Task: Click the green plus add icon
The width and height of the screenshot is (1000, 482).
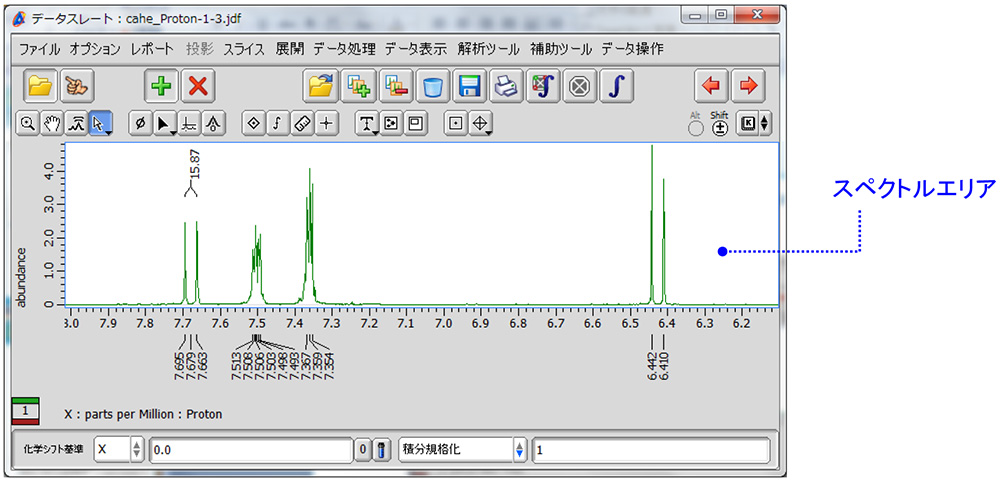Action: (161, 86)
